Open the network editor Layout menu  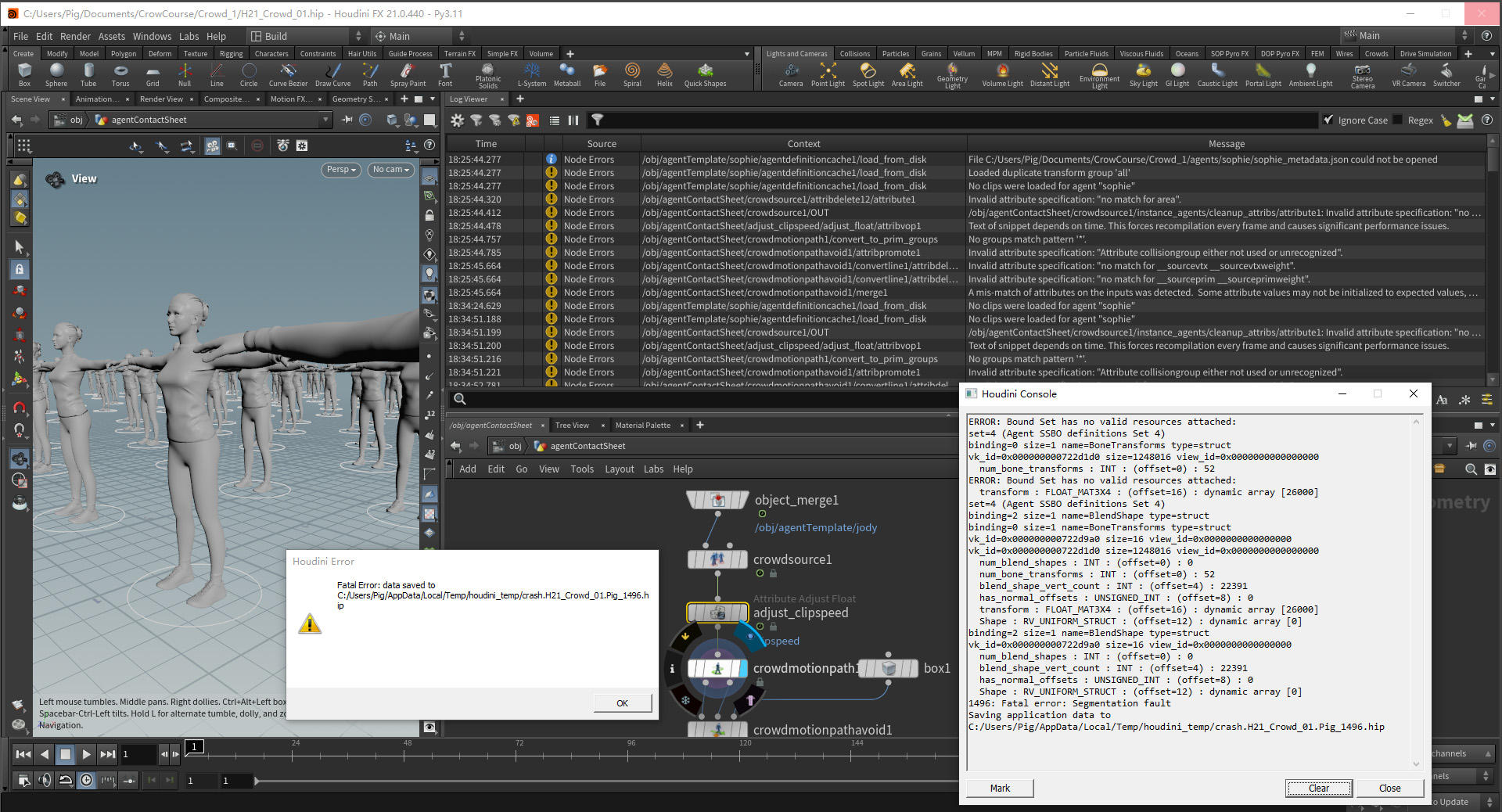point(619,469)
